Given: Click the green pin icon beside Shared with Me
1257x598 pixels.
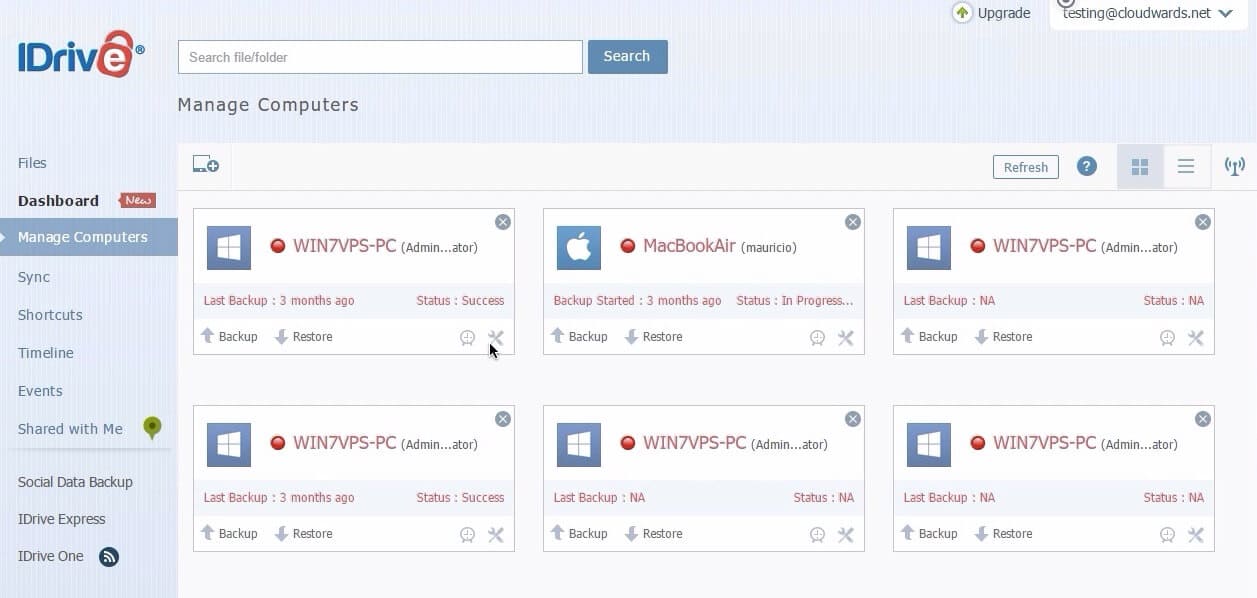Looking at the screenshot, I should 152,428.
